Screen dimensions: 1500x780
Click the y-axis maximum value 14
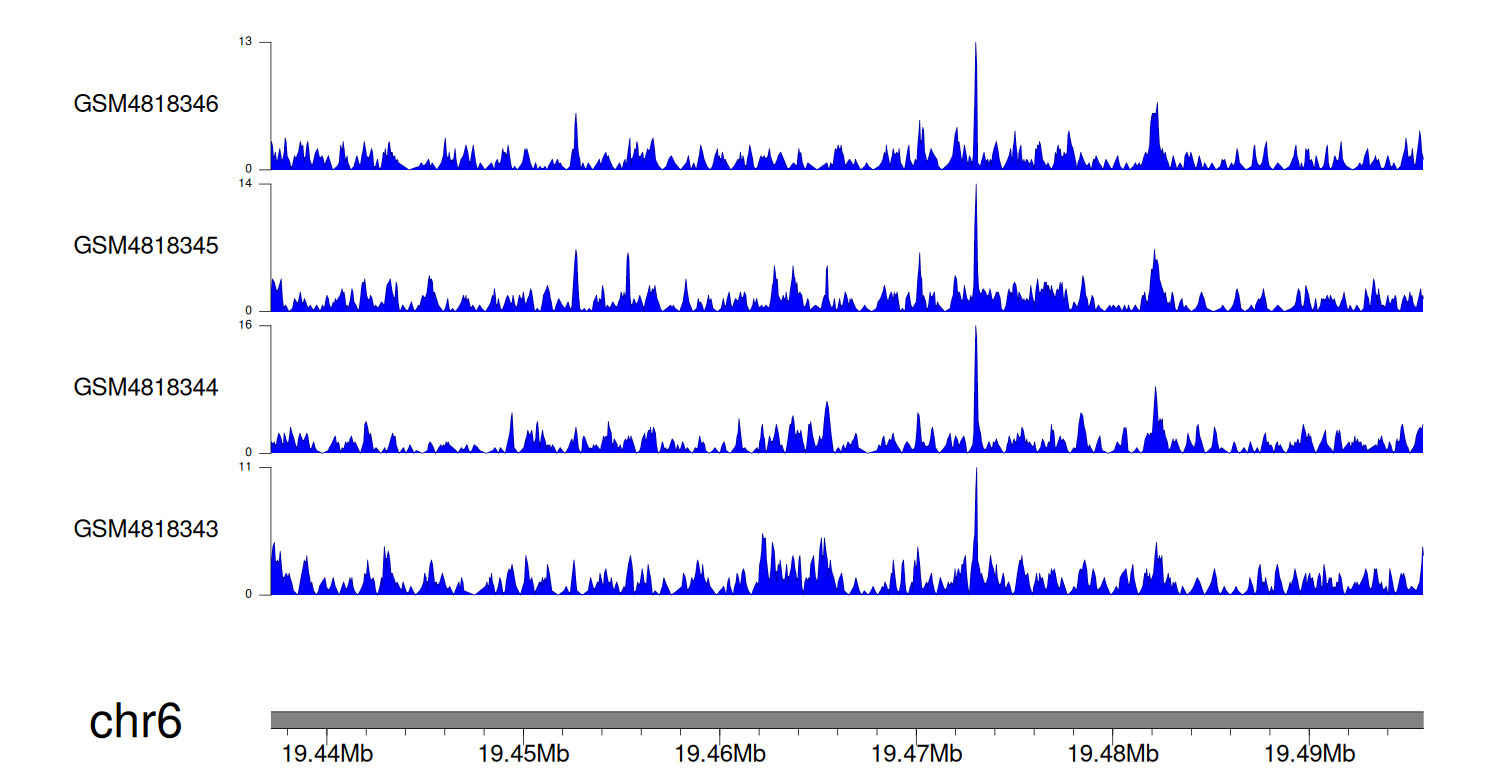[245, 184]
